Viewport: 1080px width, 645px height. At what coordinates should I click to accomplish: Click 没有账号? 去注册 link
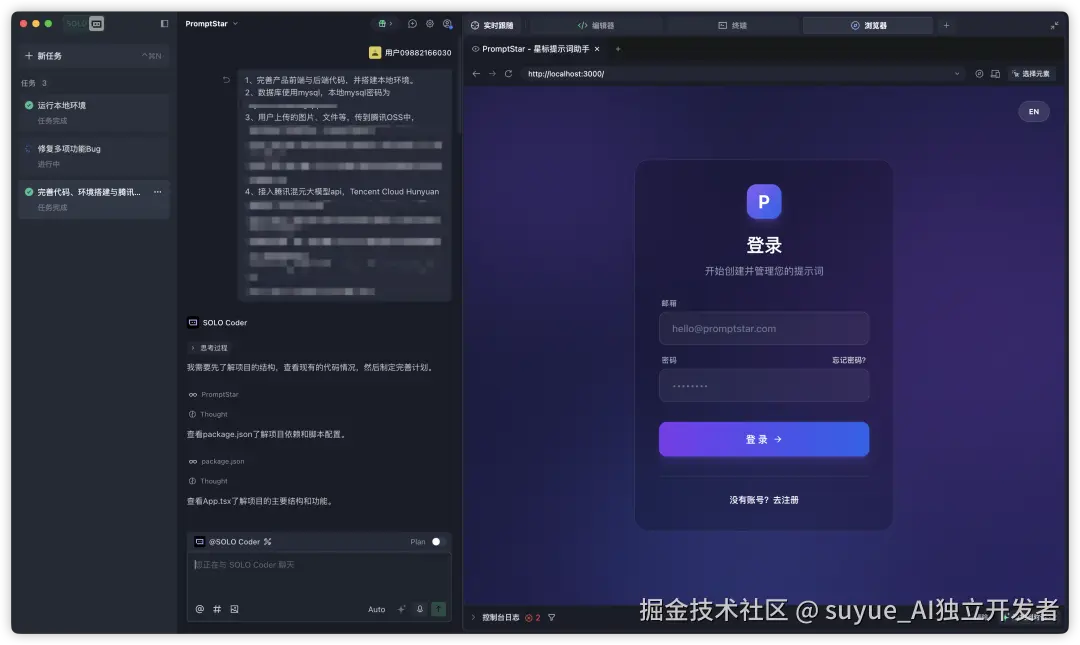pyautogui.click(x=764, y=500)
